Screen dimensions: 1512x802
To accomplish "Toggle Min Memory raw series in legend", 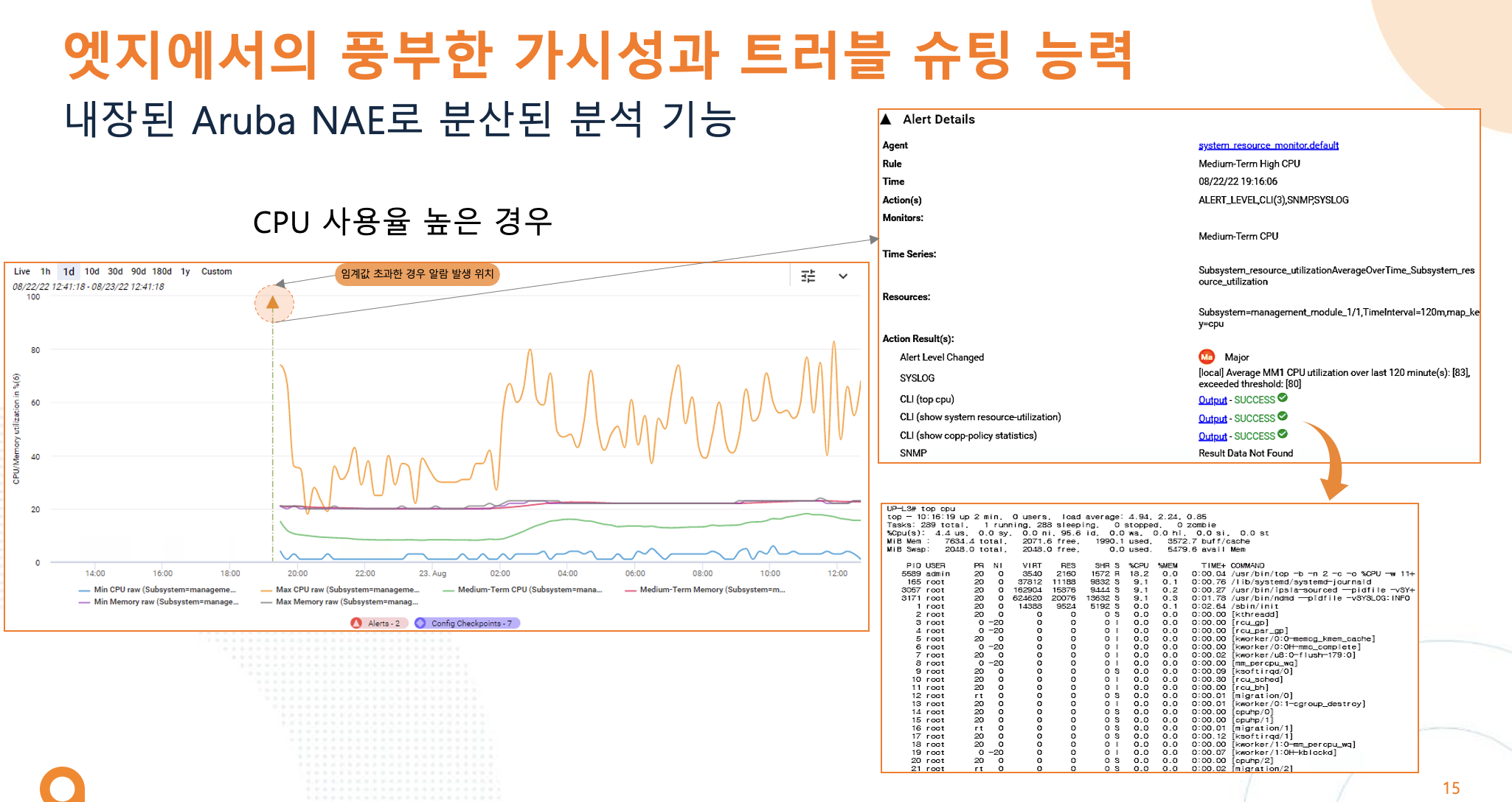I will click(x=165, y=602).
